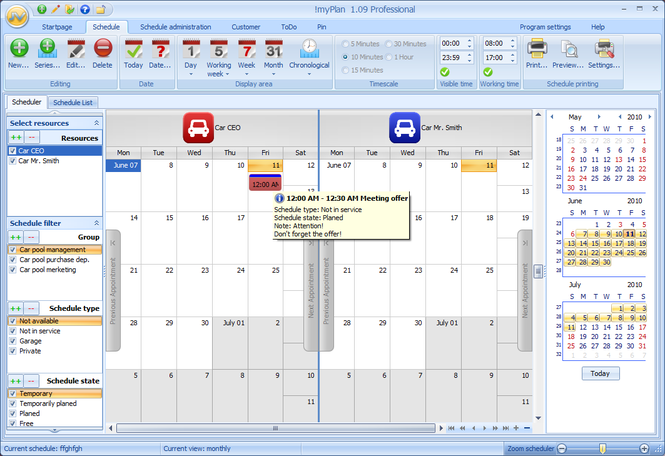Go to next month in mini calendar
The height and width of the screenshot is (456, 665).
[599, 117]
